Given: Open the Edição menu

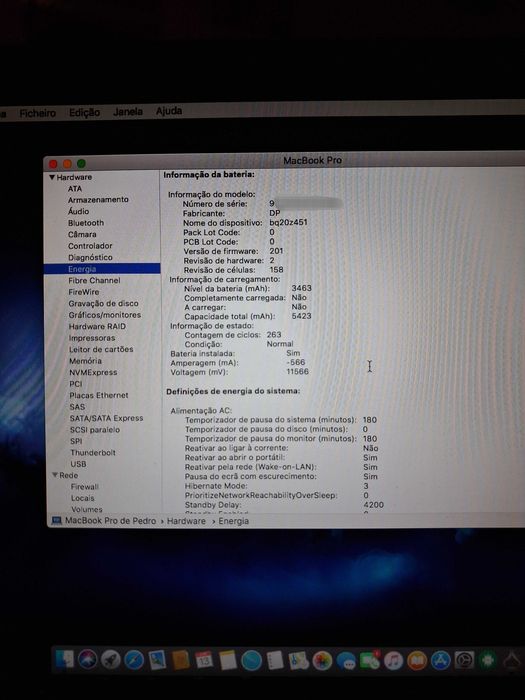Looking at the screenshot, I should (84, 112).
